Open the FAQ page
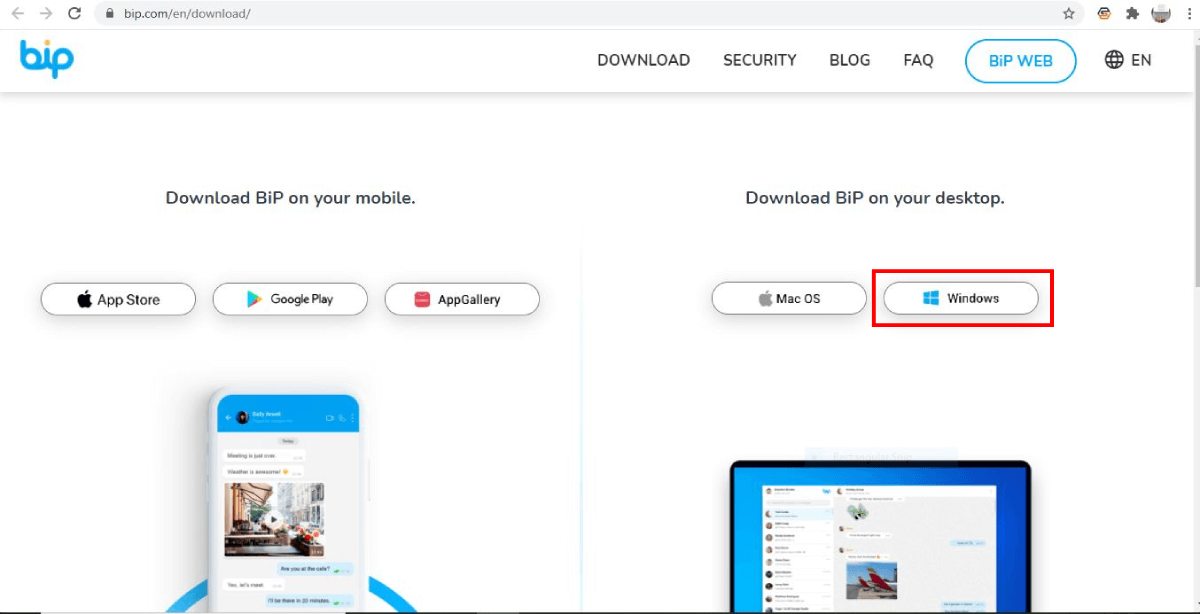Screen dimensions: 1200x614 pos(918,60)
